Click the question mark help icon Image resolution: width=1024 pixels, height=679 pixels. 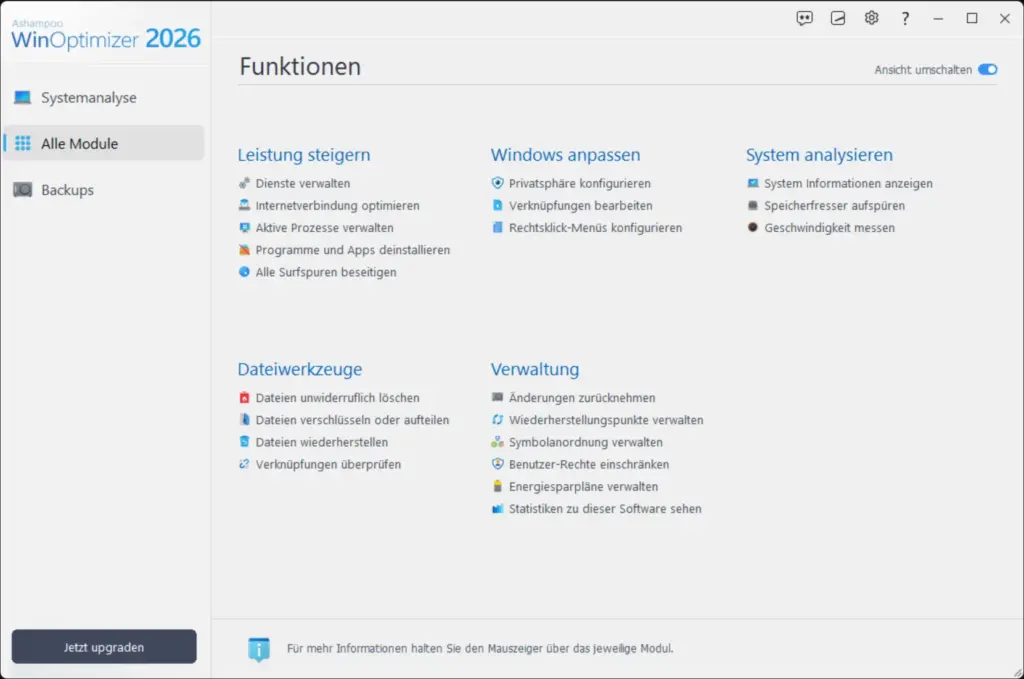[904, 17]
